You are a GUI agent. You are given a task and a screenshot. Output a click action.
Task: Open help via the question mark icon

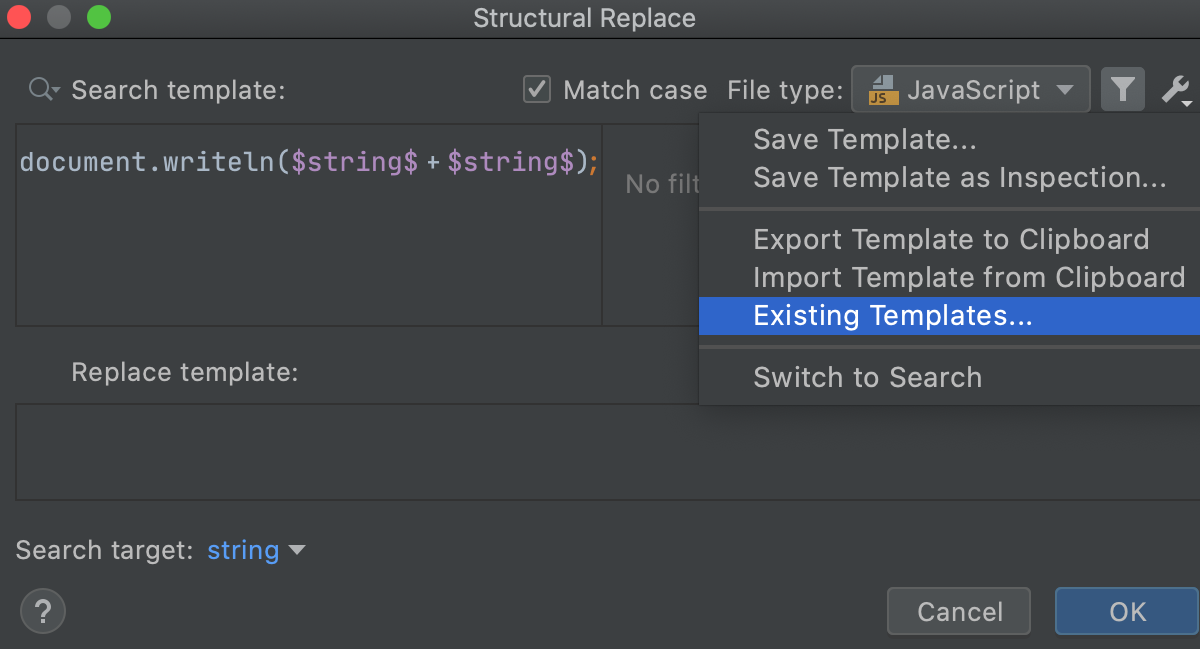pos(42,611)
